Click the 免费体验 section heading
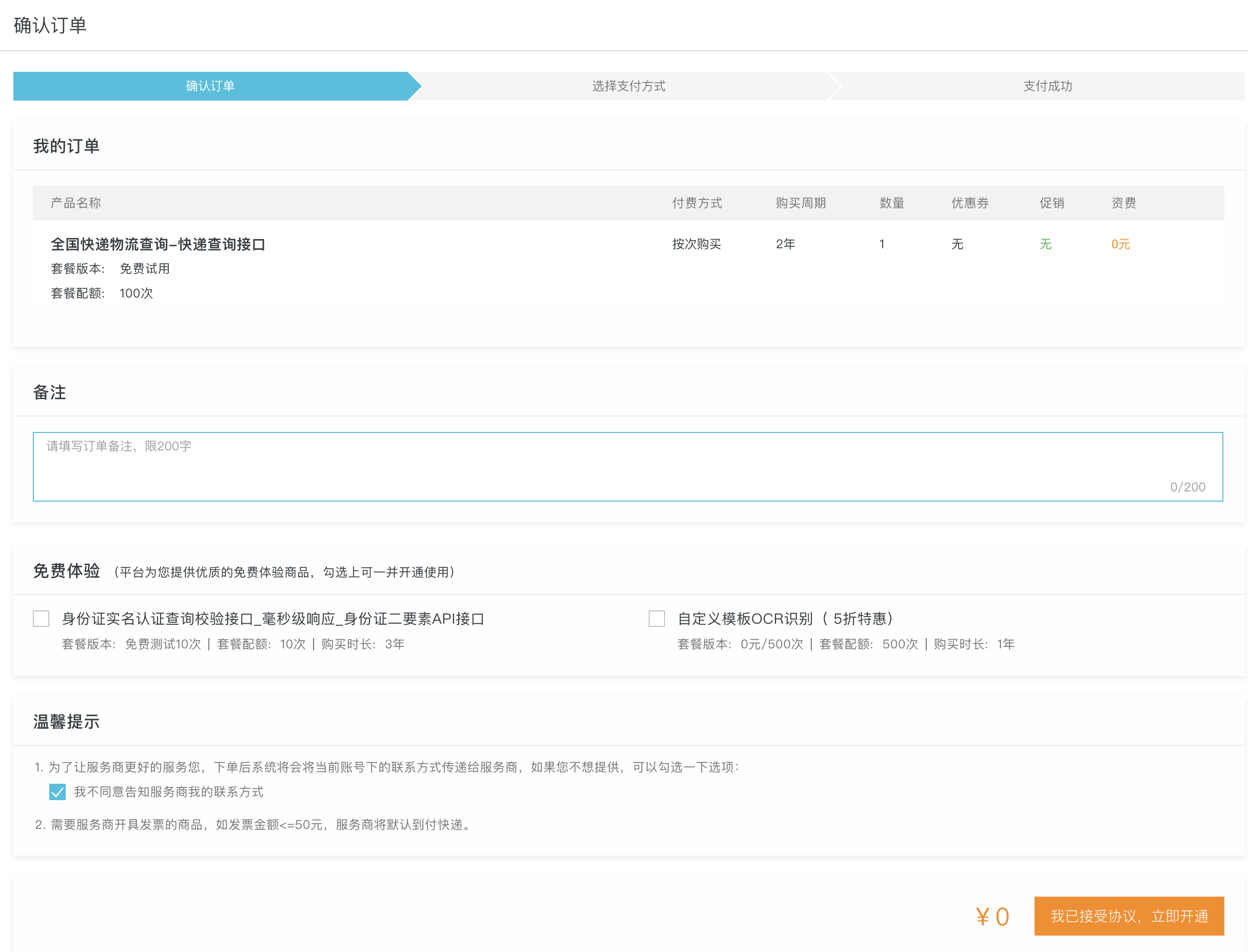 click(66, 570)
